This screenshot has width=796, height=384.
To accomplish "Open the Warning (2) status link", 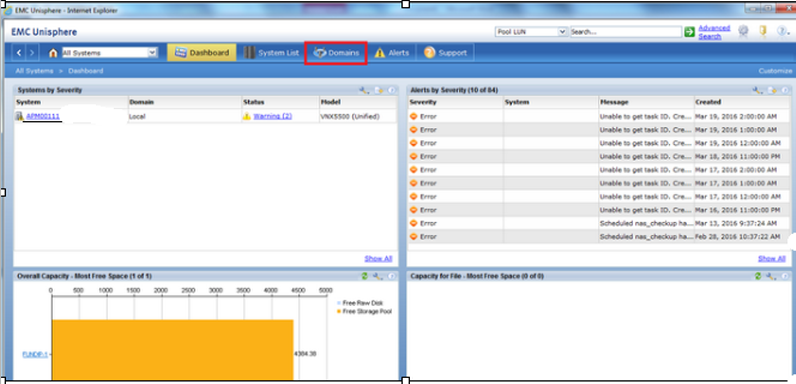I will tap(273, 116).
